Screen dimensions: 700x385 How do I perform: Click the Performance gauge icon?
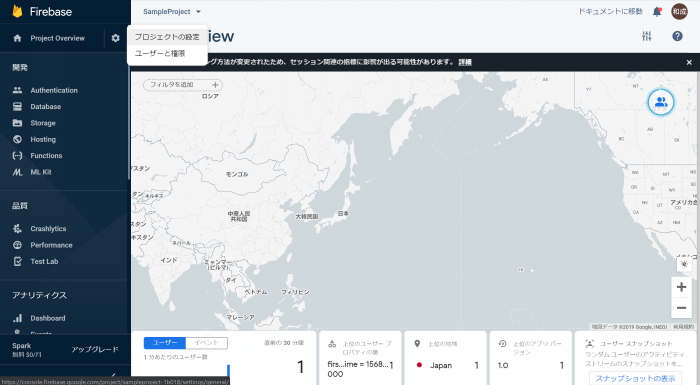pos(17,245)
